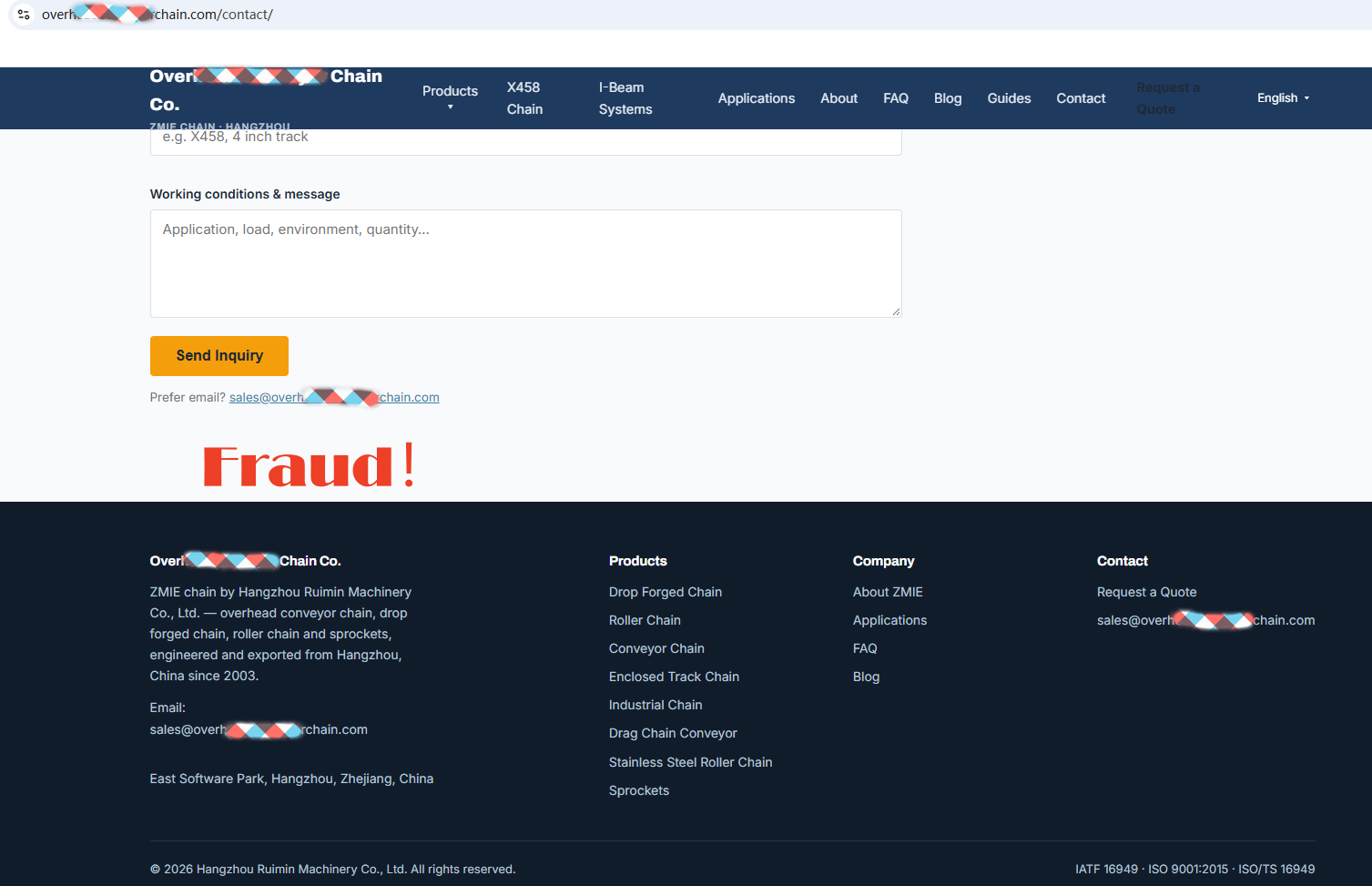
Task: Open Guides in the navigation bar
Action: [1009, 98]
